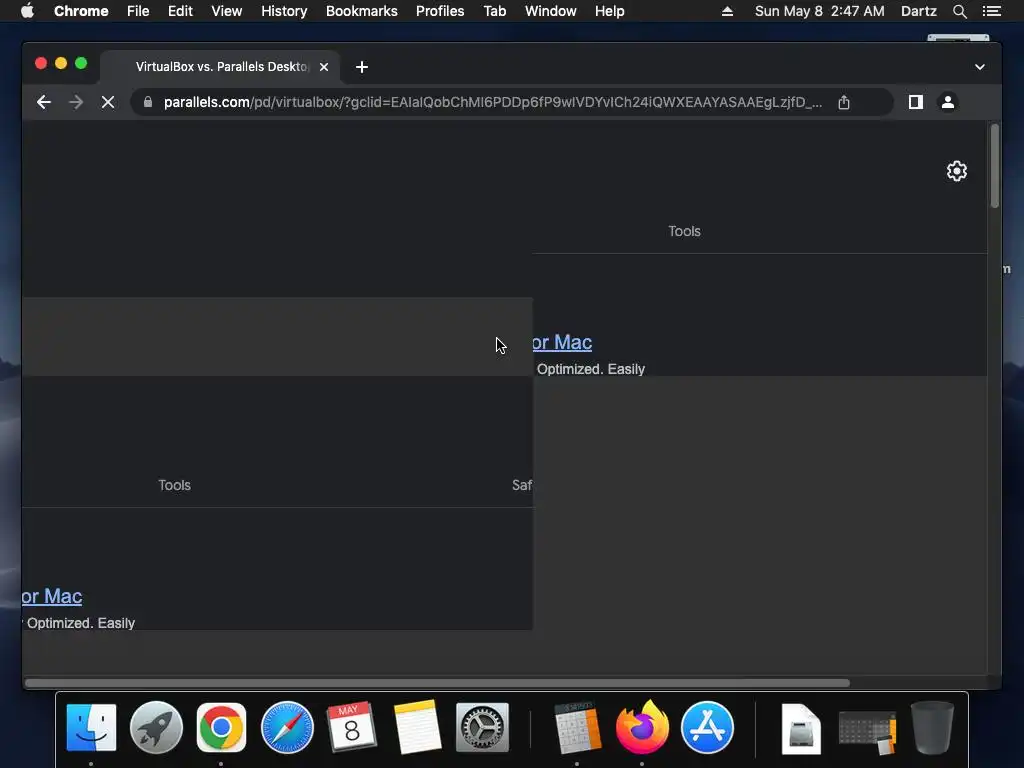This screenshot has width=1024, height=768.
Task: Open the Chrome application menu
Action: (x=81, y=11)
